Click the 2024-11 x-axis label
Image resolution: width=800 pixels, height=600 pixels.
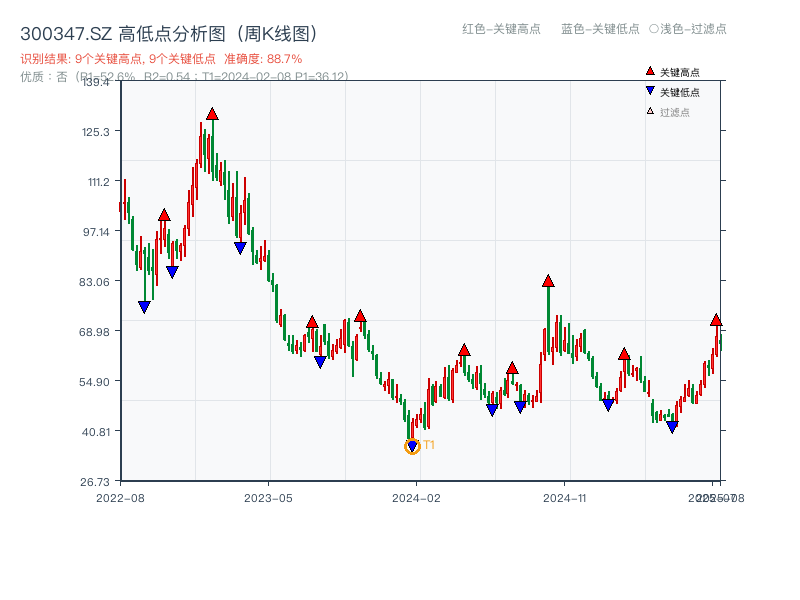(565, 498)
